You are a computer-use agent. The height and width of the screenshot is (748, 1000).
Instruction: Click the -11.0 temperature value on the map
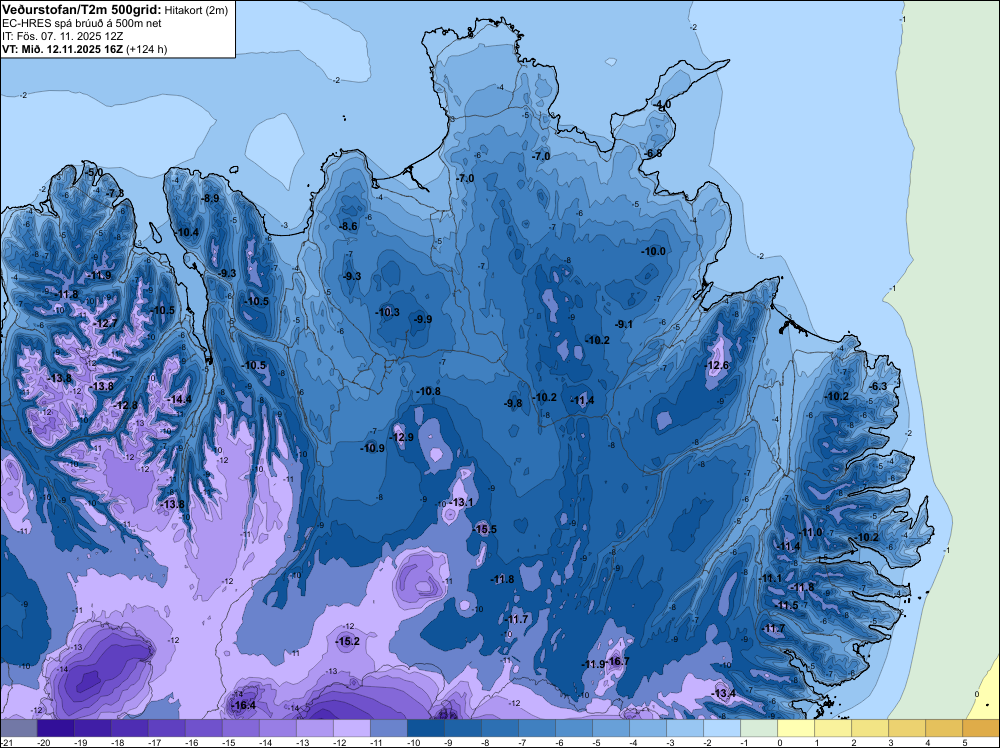click(x=812, y=532)
